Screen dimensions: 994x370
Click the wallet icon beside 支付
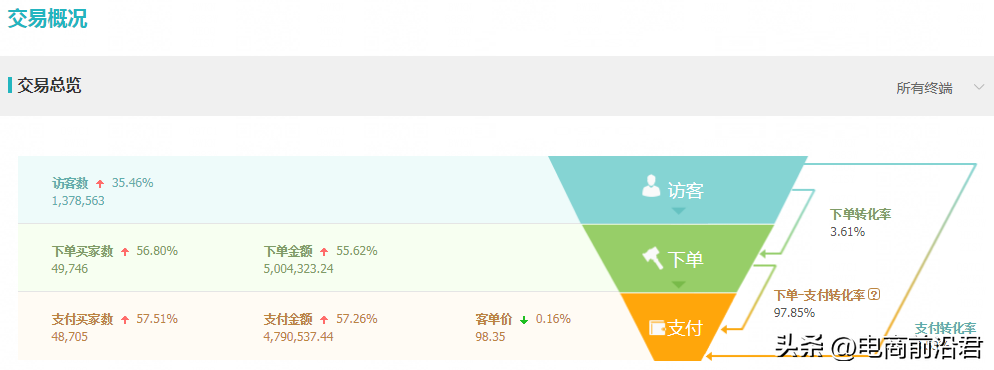[657, 328]
